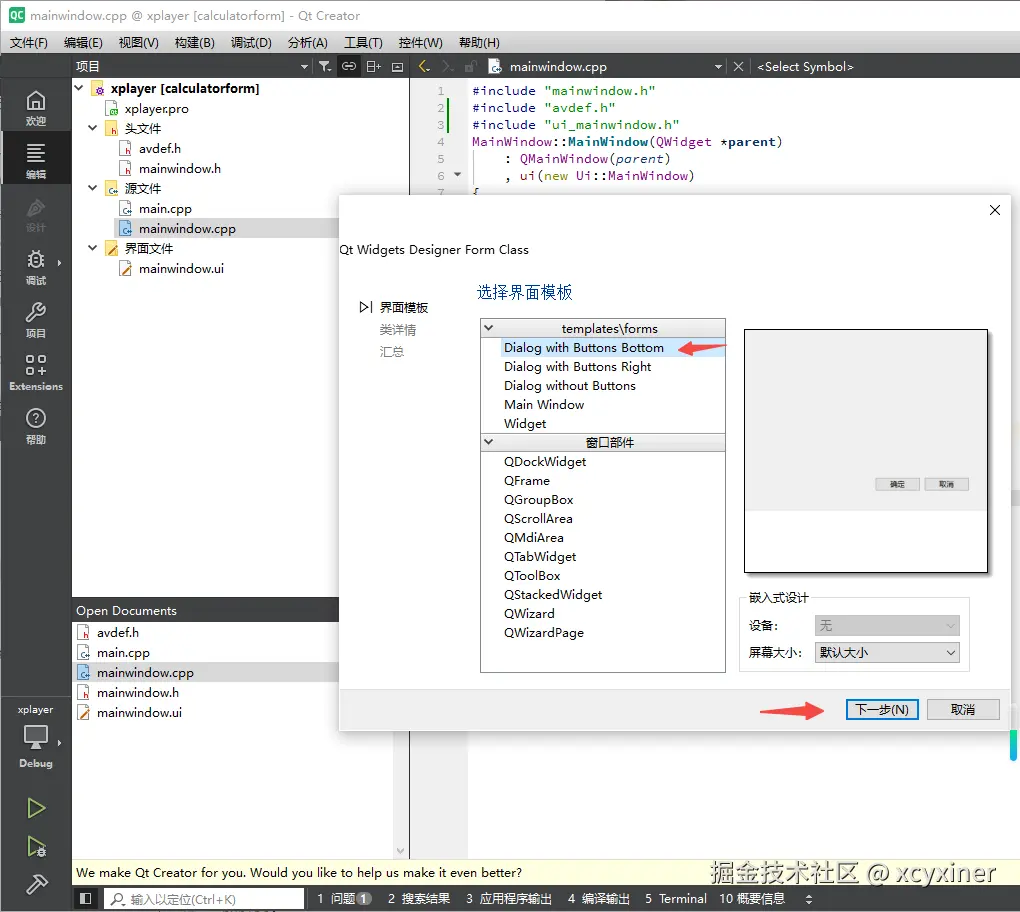
Task: Select QDockWidget in the list
Action: click(544, 461)
